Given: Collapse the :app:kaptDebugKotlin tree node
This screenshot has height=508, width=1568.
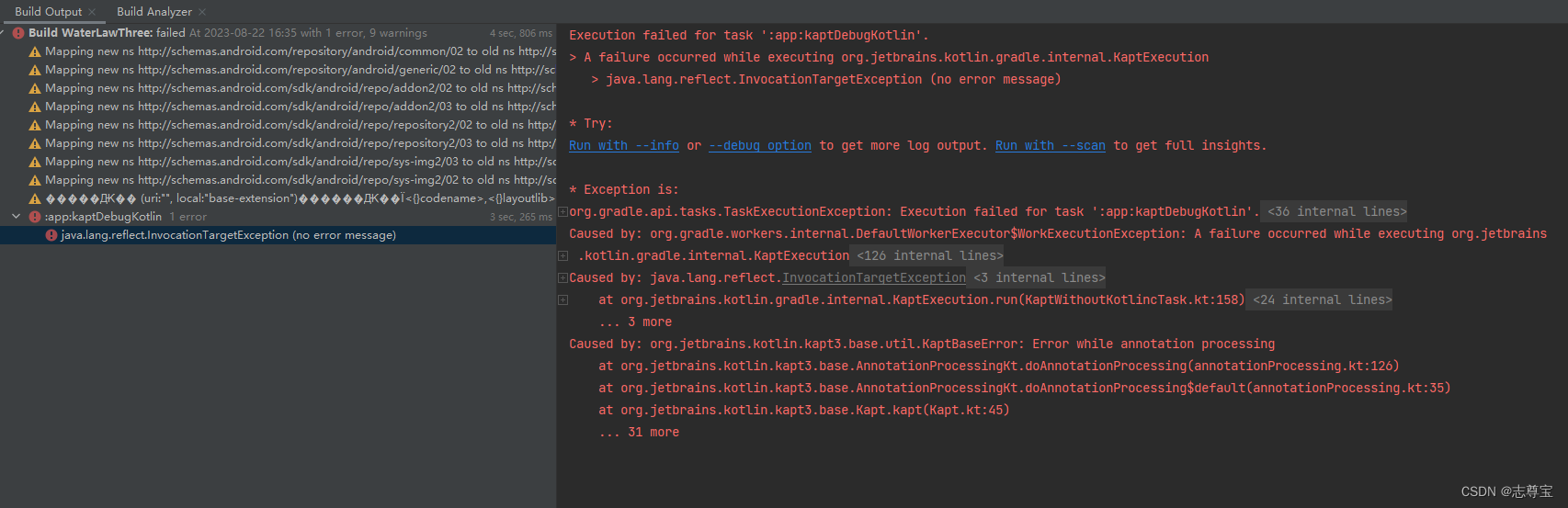Looking at the screenshot, I should click(x=16, y=217).
